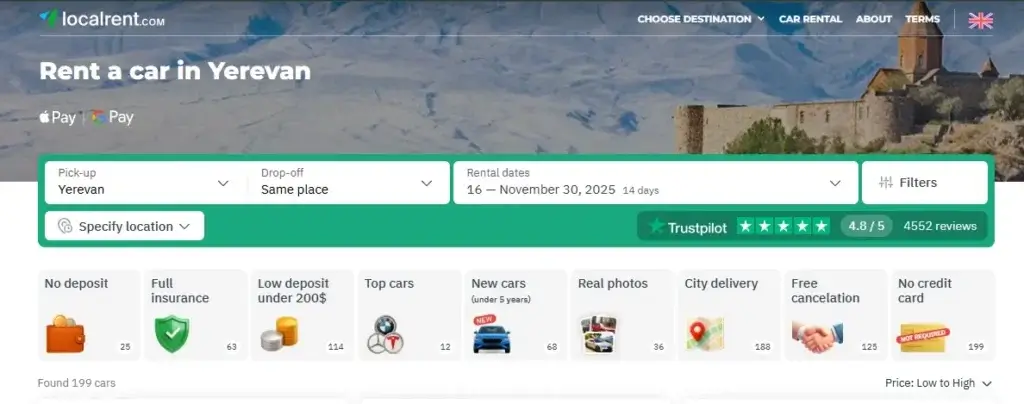This screenshot has width=1024, height=404.
Task: Expand the Choose Destination menu
Action: click(x=701, y=19)
